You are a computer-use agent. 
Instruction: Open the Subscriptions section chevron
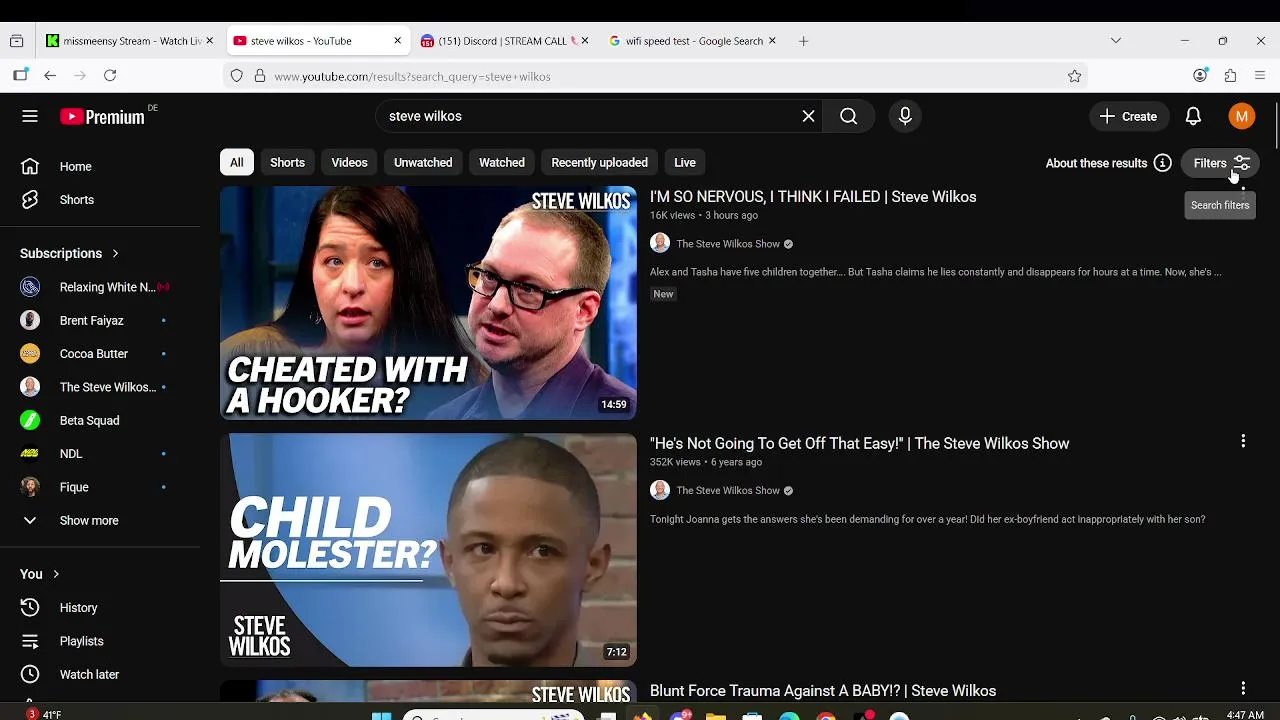click(115, 254)
